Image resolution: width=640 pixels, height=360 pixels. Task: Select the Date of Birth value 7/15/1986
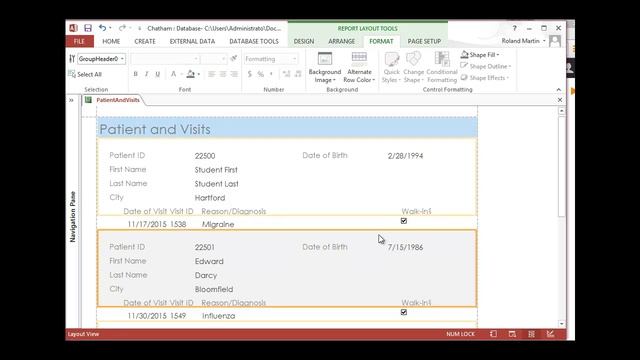point(405,247)
